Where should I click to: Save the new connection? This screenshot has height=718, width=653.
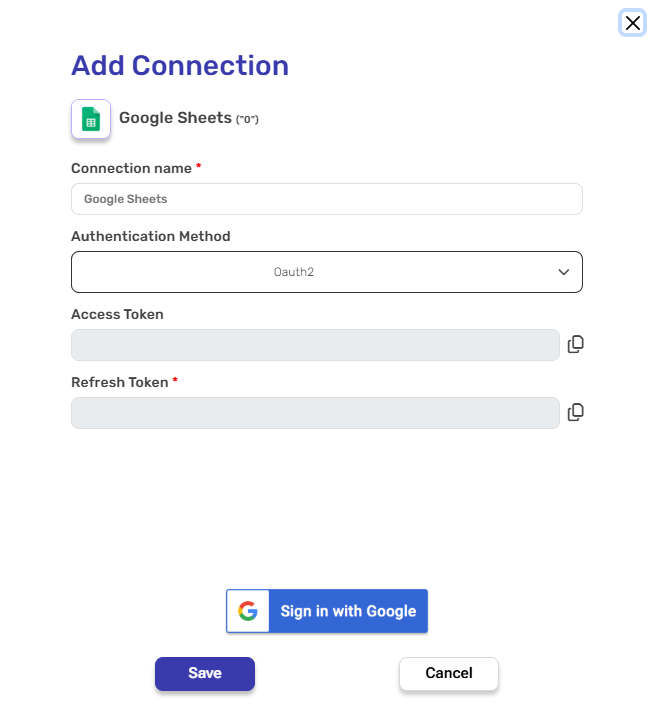(205, 673)
